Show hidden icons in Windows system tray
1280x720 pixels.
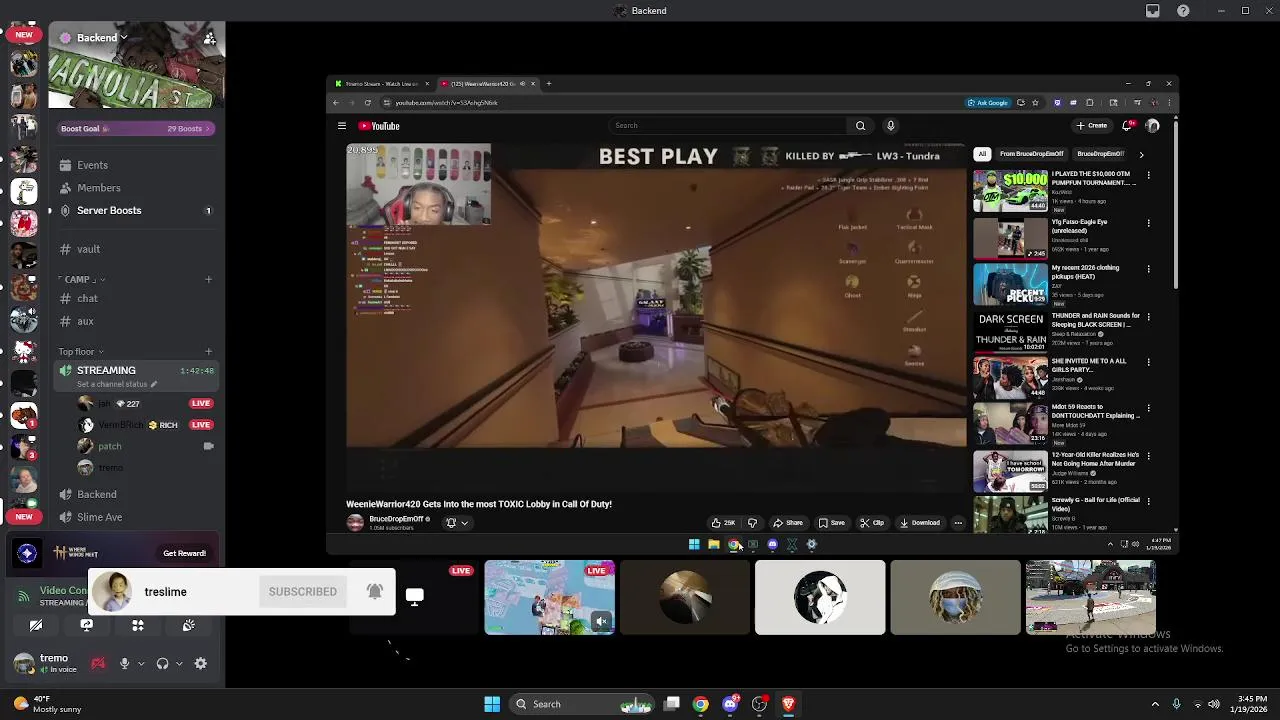[x=1155, y=704]
